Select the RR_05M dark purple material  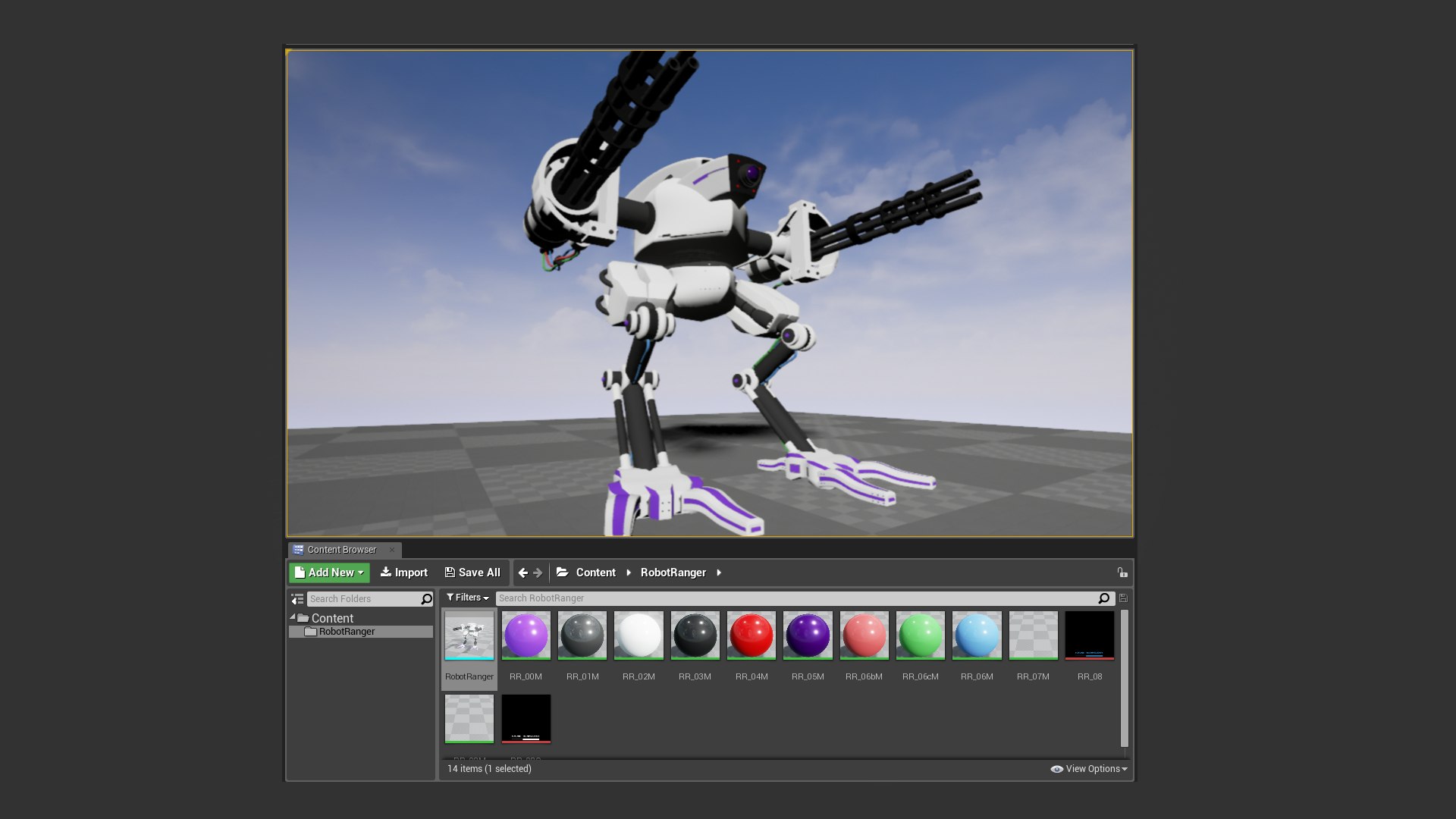coord(808,635)
